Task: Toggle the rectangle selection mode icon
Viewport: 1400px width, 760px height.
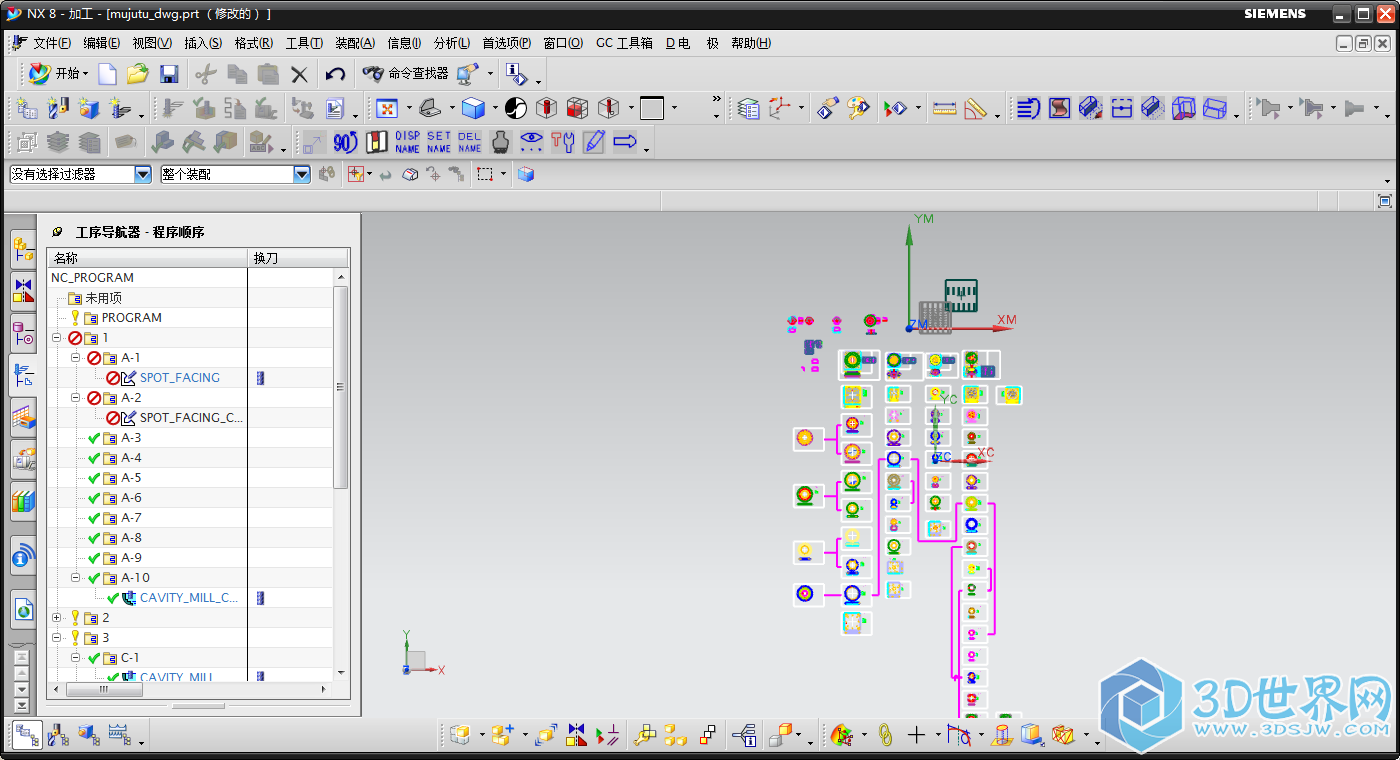Action: [x=485, y=174]
